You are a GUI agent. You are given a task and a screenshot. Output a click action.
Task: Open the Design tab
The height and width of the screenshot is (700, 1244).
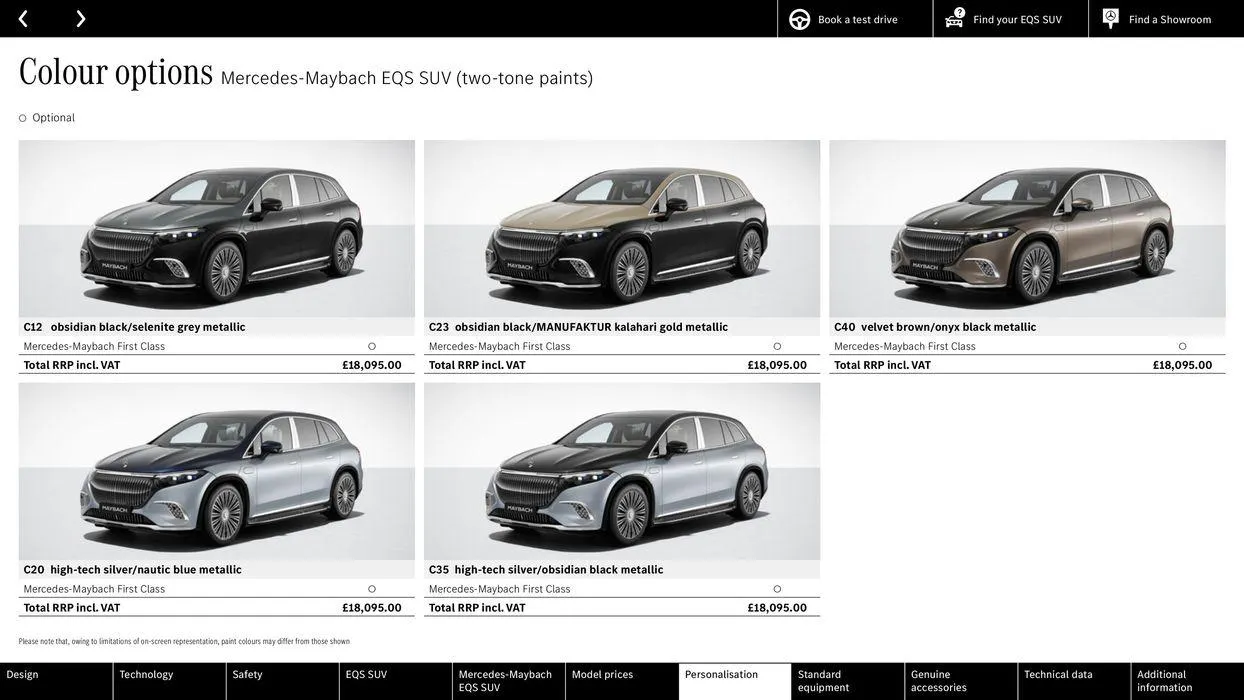pos(56,681)
